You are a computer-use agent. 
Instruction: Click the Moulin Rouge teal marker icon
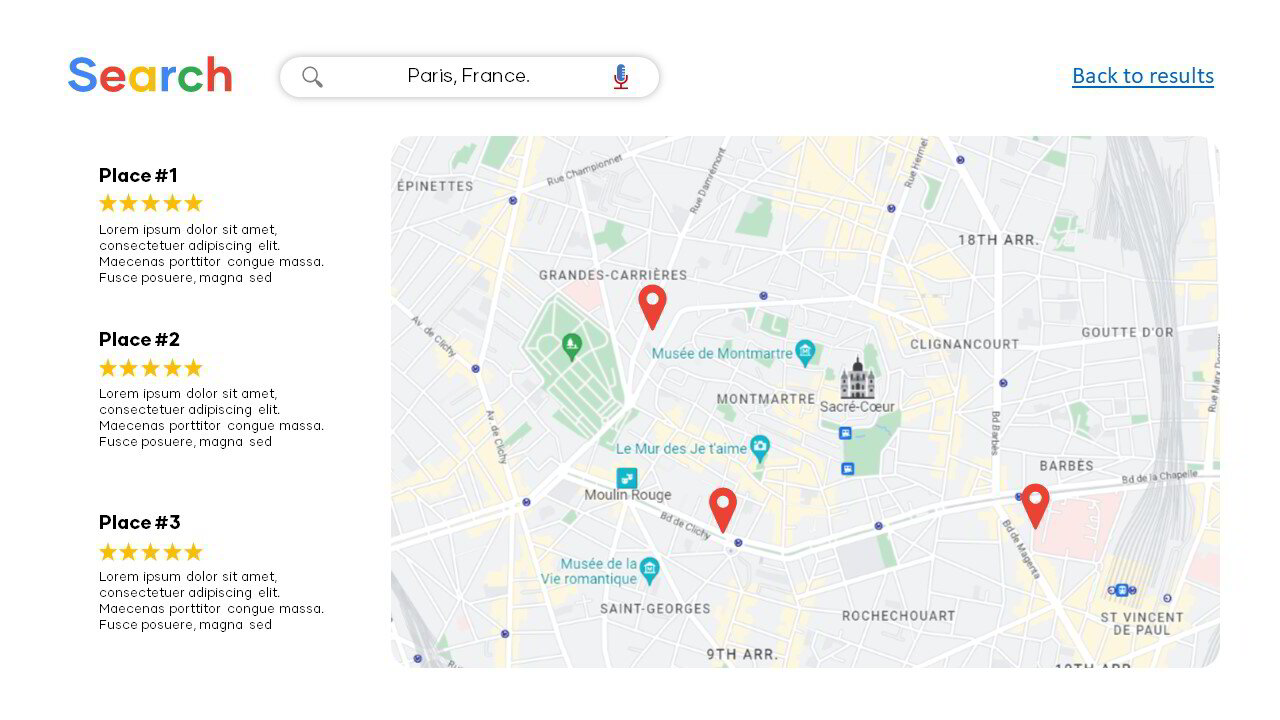click(626, 478)
